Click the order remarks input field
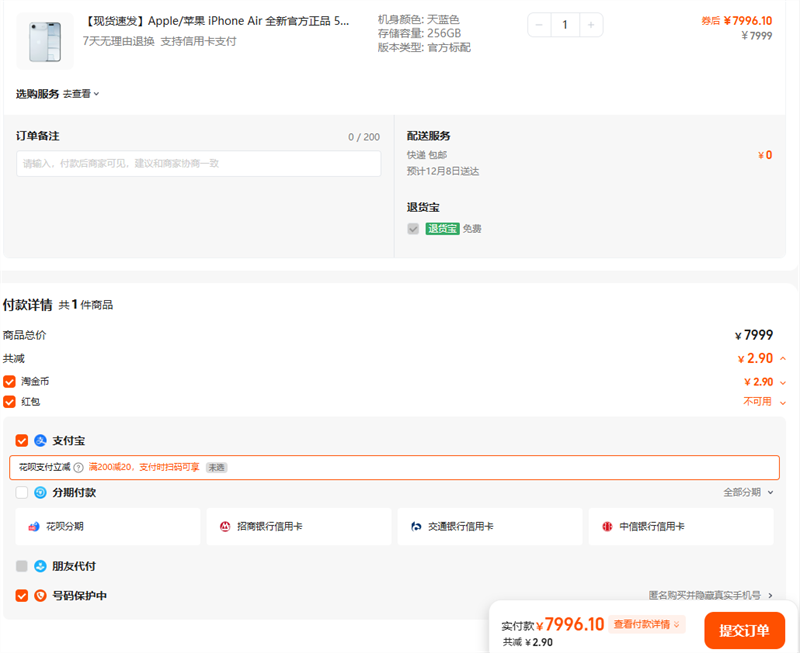 pos(198,164)
